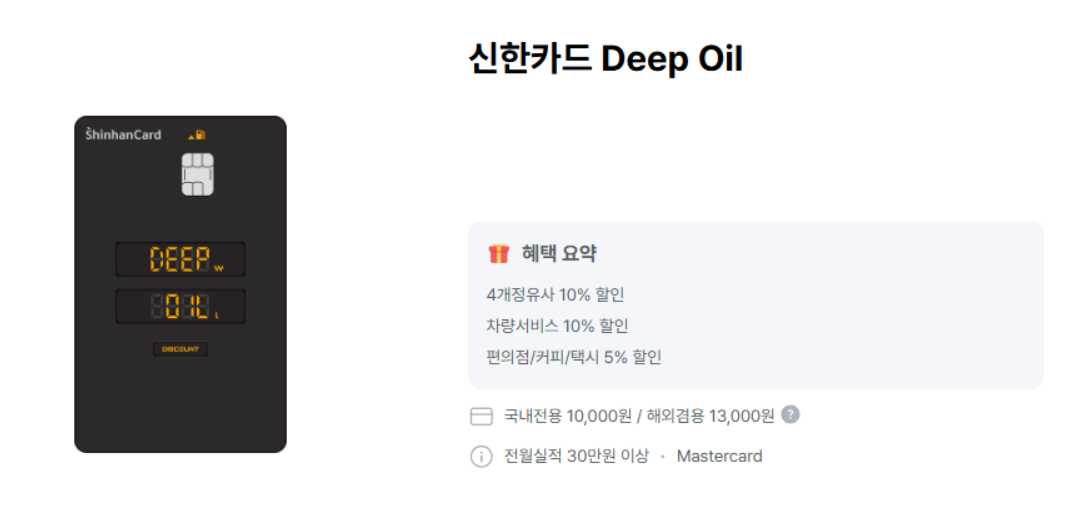
Task: Click the credit card icon before 국내전용
Action: (x=481, y=416)
